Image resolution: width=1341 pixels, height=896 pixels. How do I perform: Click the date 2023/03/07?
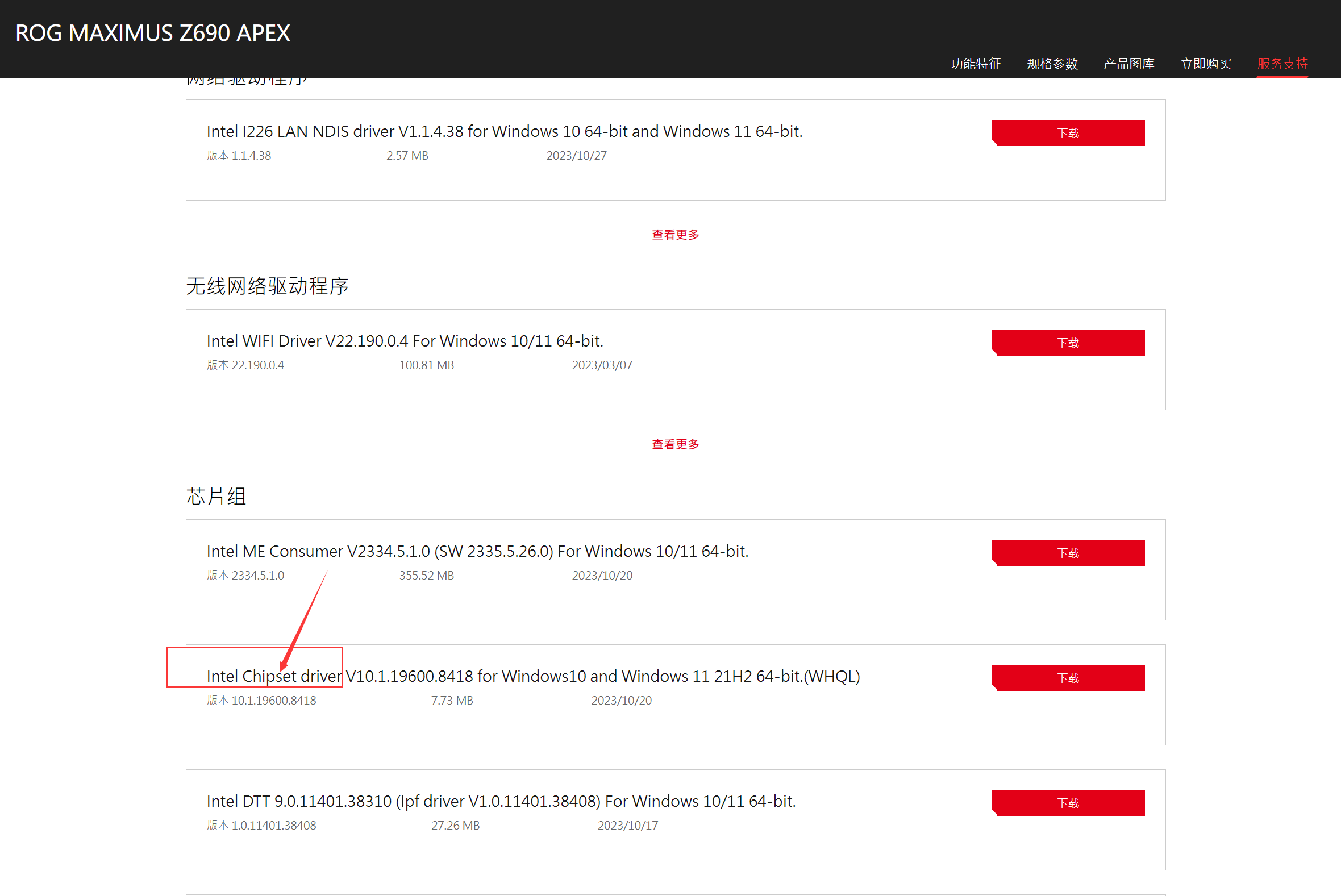[602, 365]
